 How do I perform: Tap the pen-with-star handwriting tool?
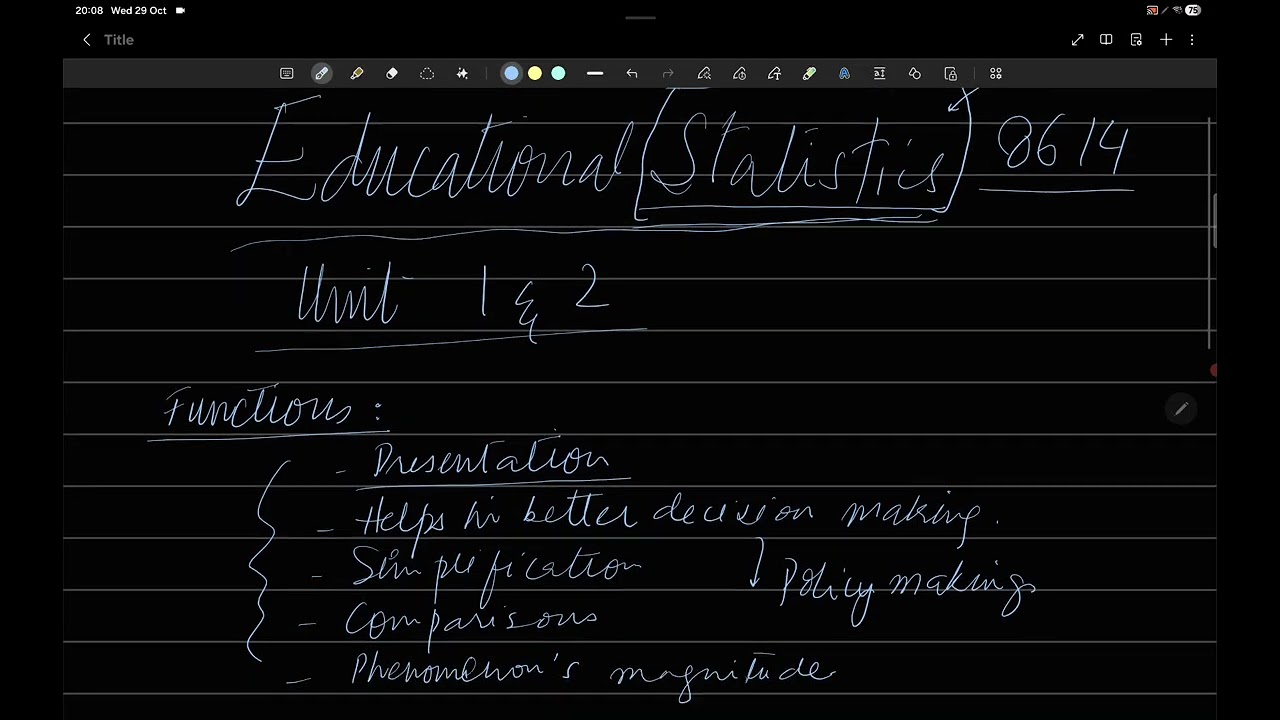704,73
